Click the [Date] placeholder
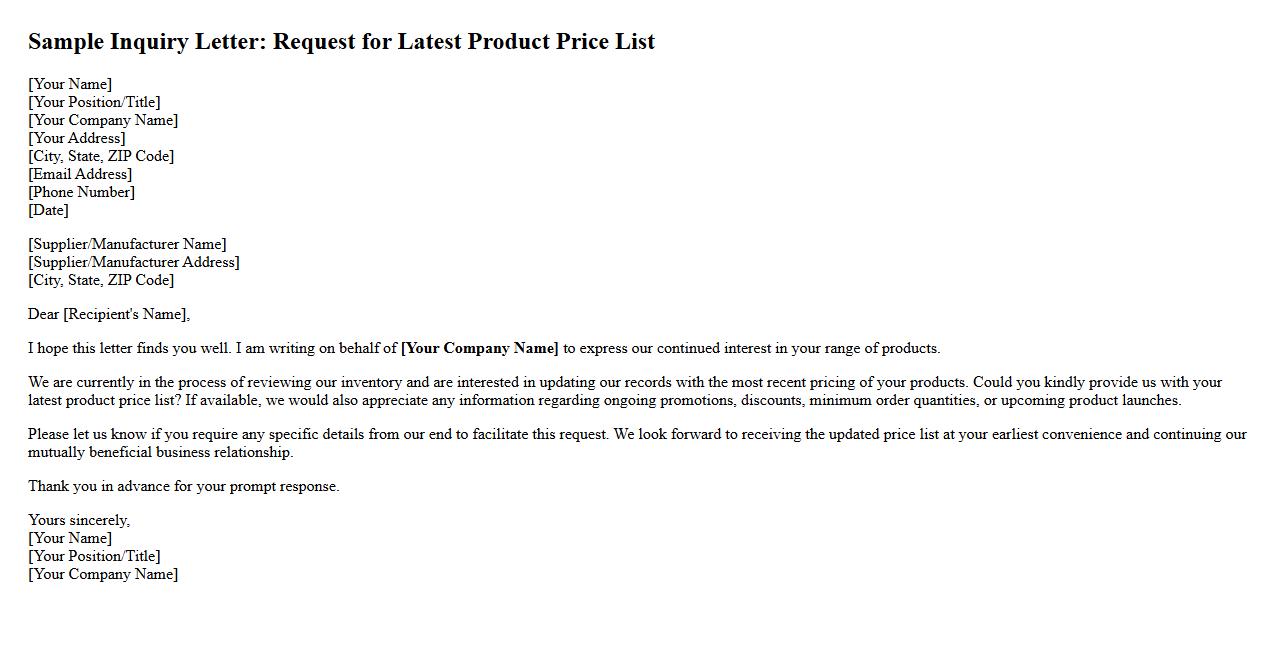The width and height of the screenshot is (1278, 650). pyautogui.click(x=48, y=210)
